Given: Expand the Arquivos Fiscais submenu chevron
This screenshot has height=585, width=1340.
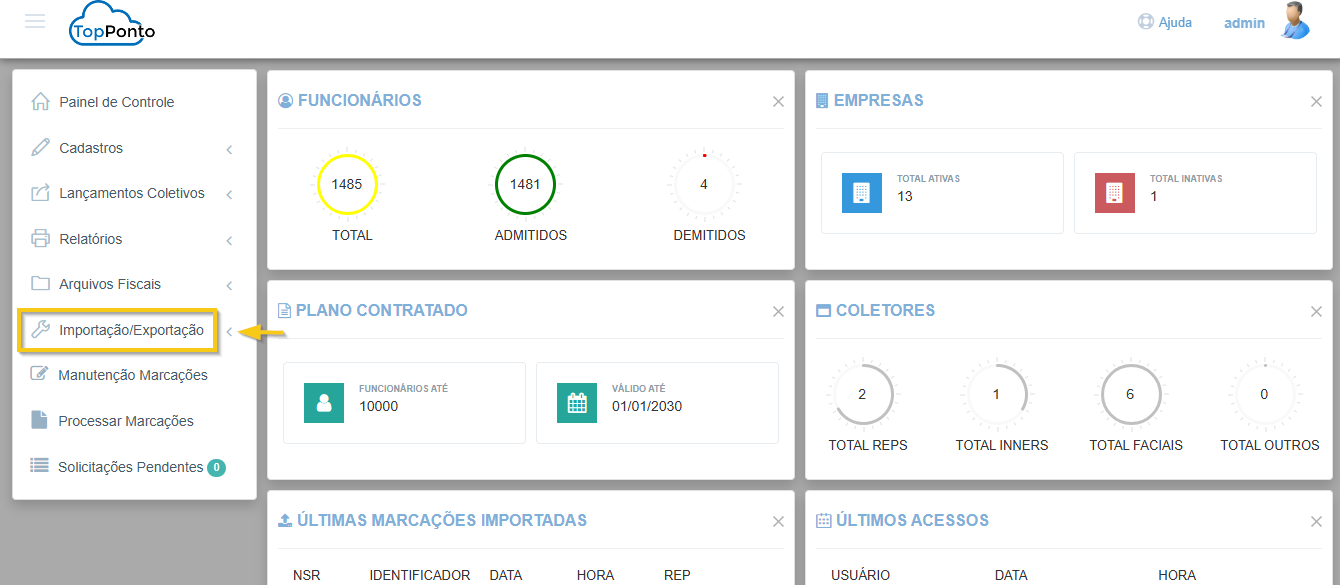Looking at the screenshot, I should tap(229, 285).
